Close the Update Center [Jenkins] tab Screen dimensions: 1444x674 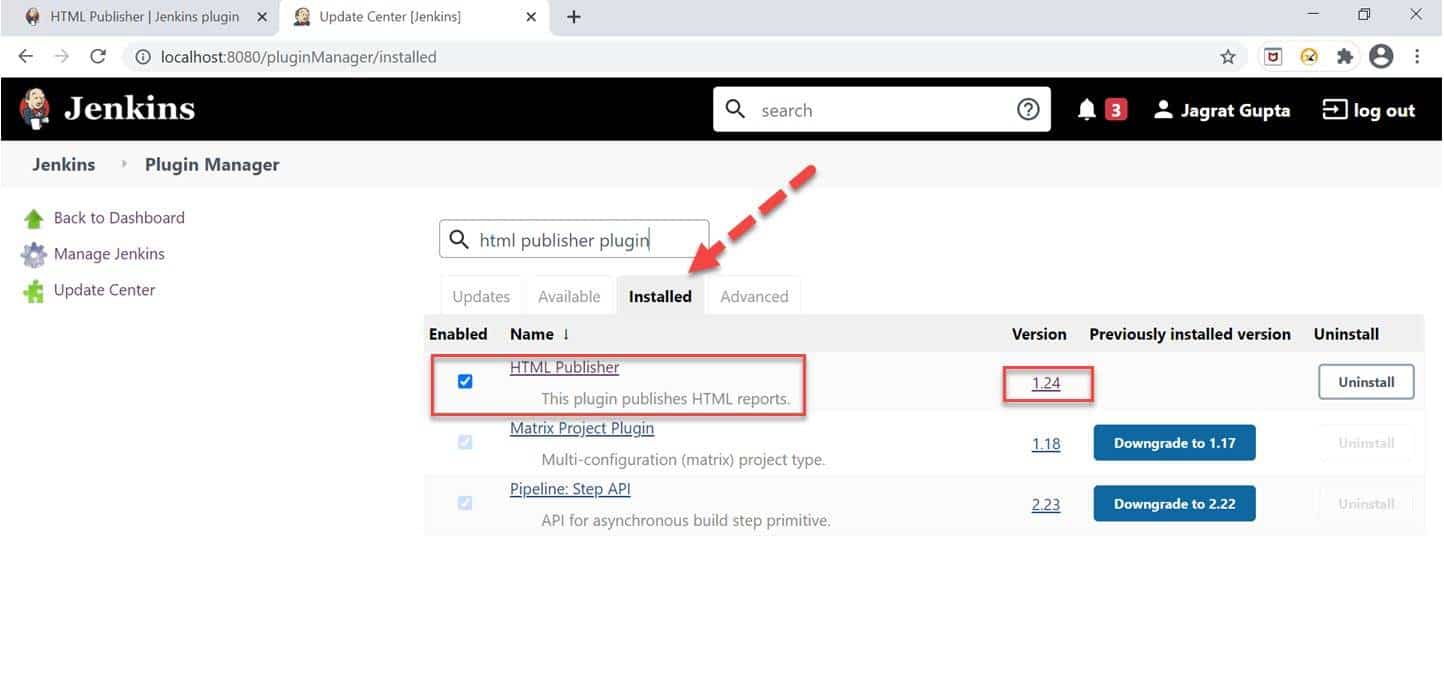pyautogui.click(x=531, y=17)
